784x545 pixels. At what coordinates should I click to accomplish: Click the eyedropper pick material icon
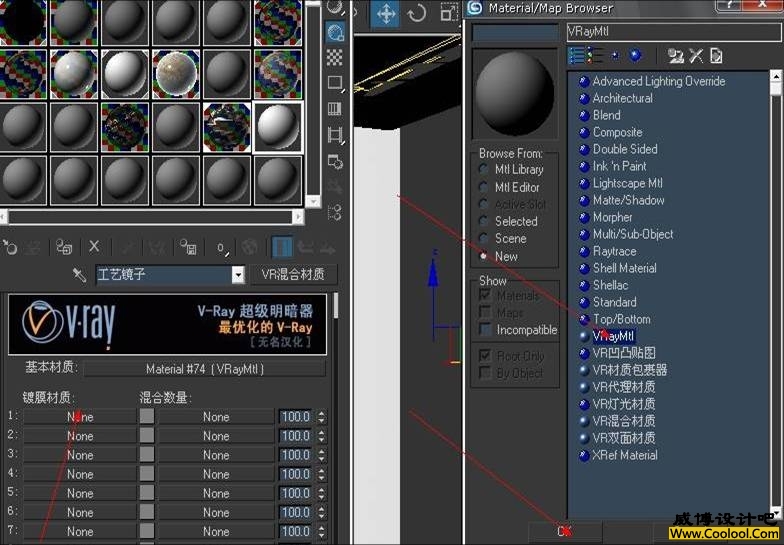pos(80,274)
